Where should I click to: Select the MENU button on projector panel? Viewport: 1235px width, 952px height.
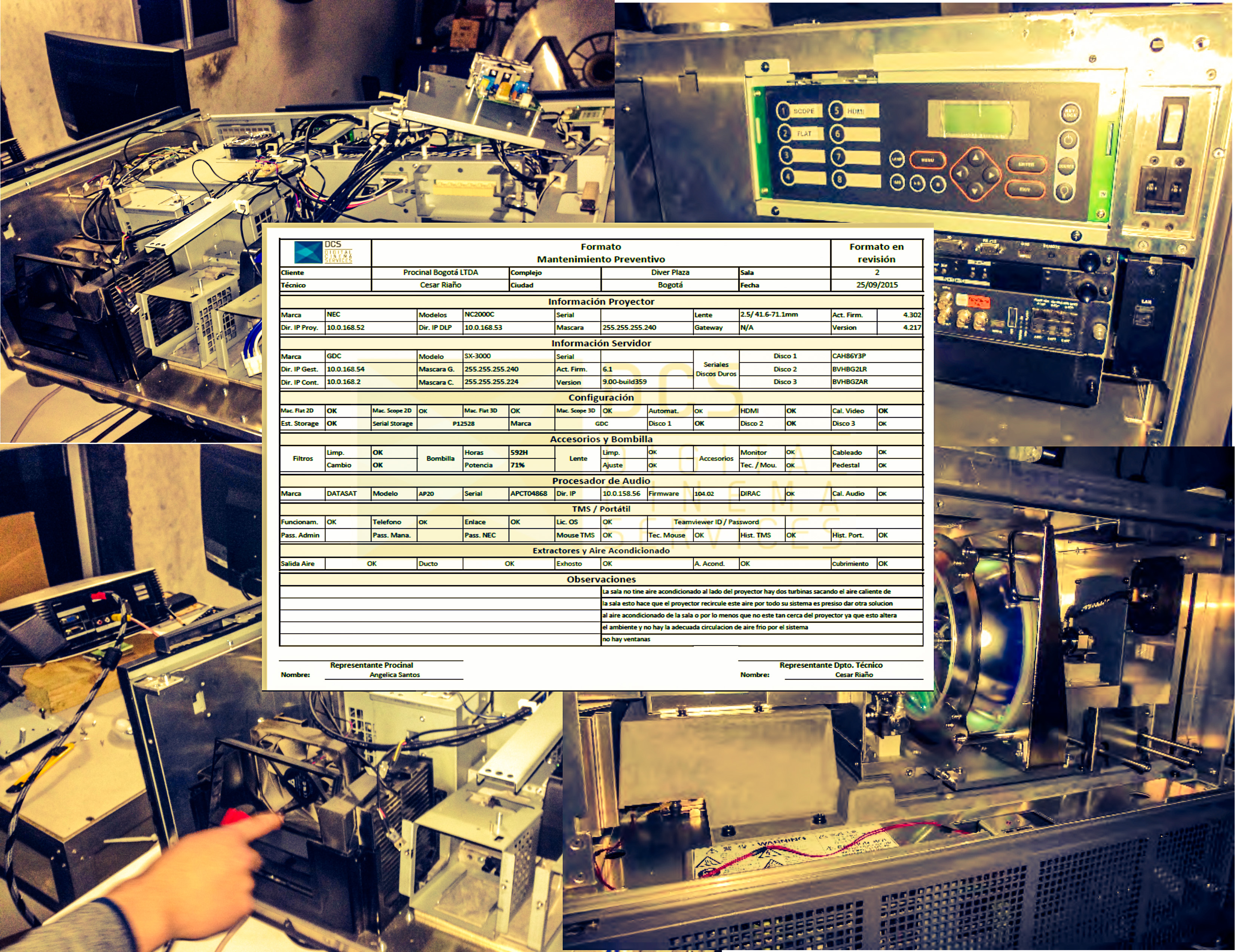927,161
